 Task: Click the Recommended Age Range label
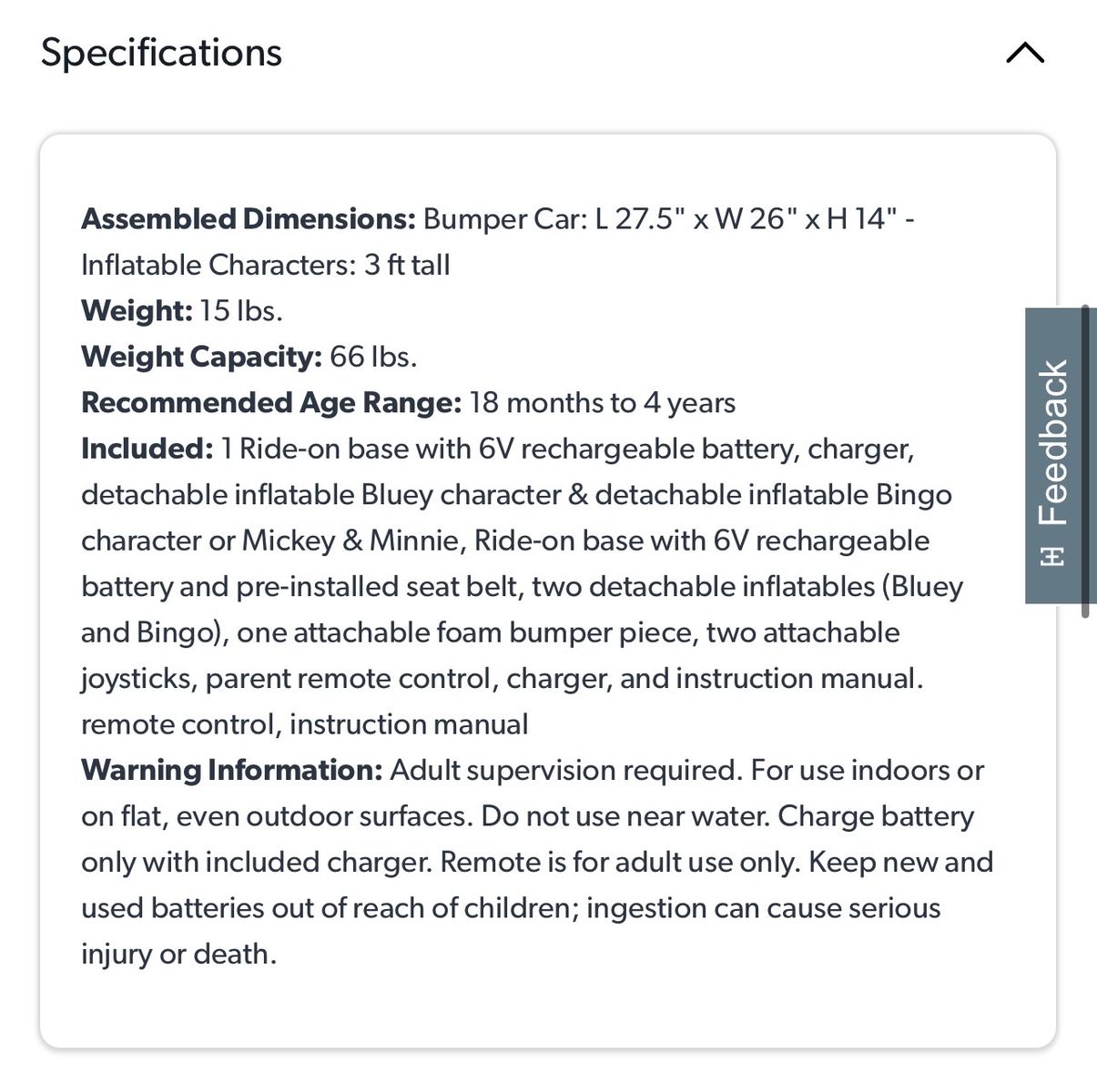point(271,403)
